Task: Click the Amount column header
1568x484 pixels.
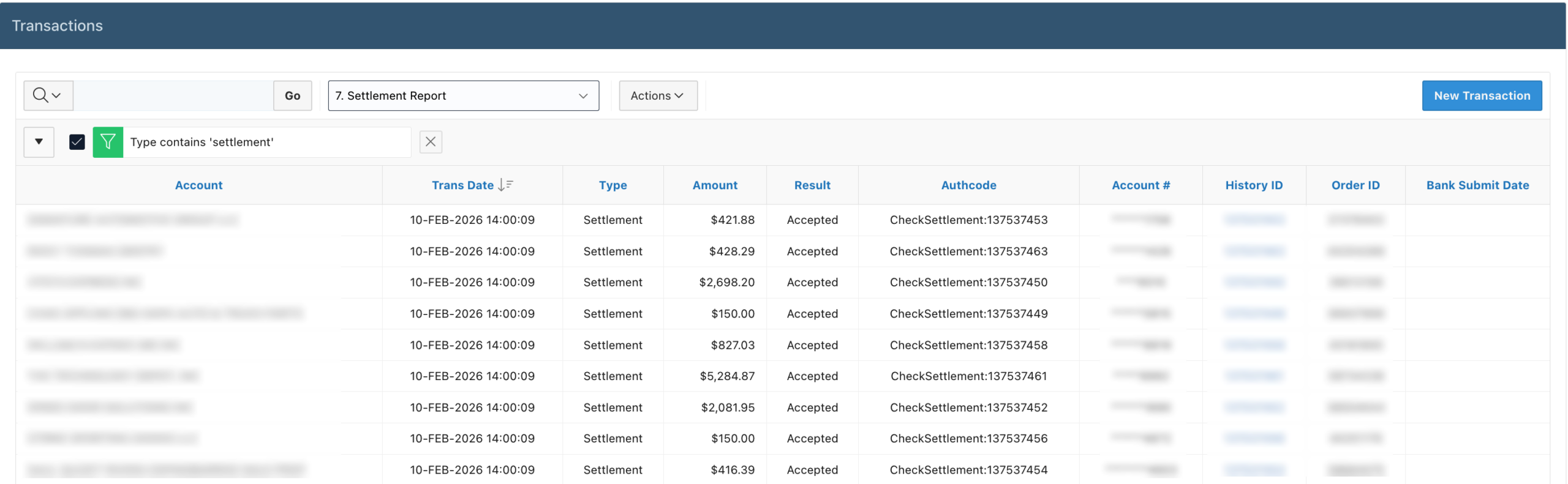Action: point(714,185)
